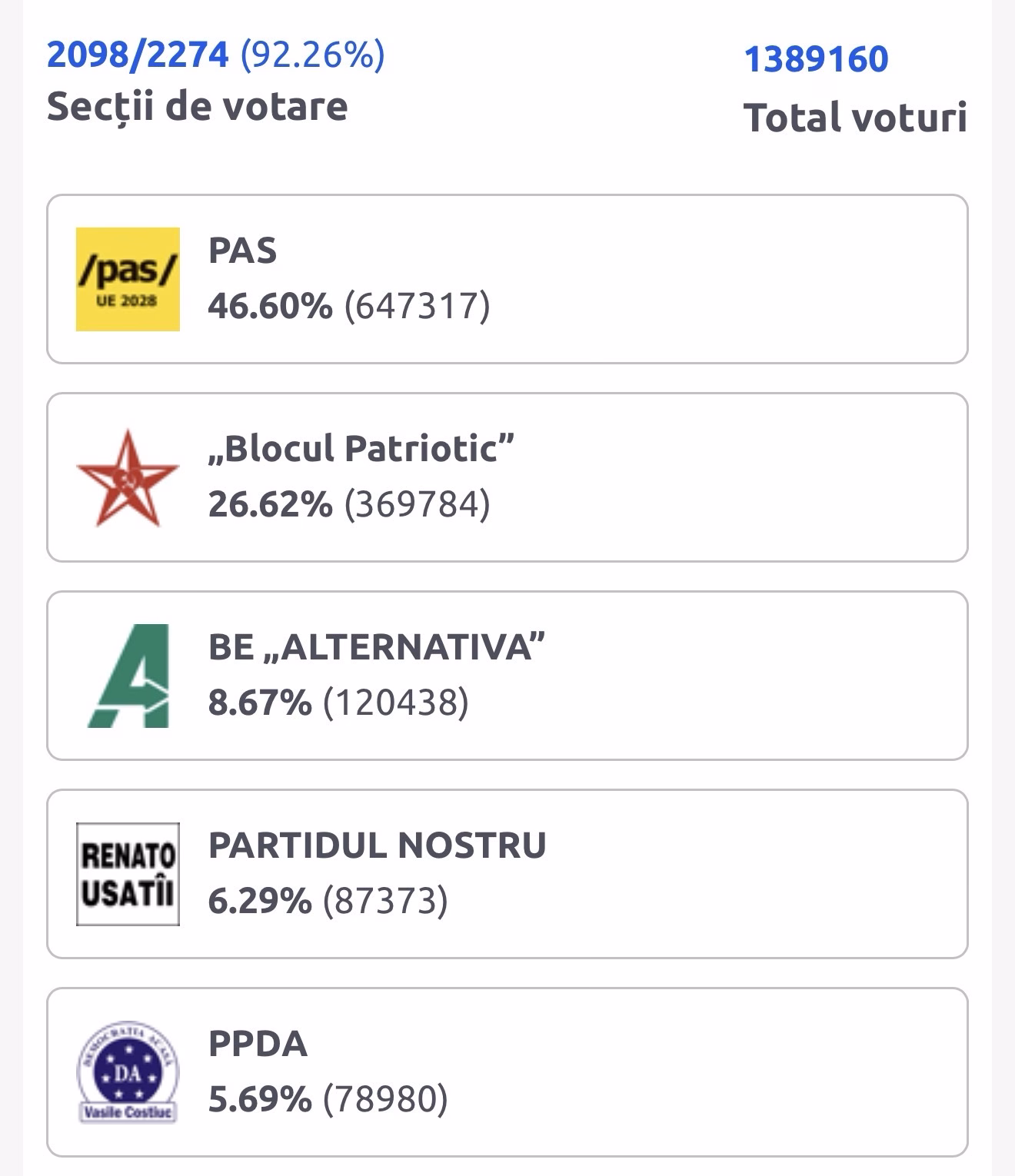Click the Total voturi label

tap(854, 118)
